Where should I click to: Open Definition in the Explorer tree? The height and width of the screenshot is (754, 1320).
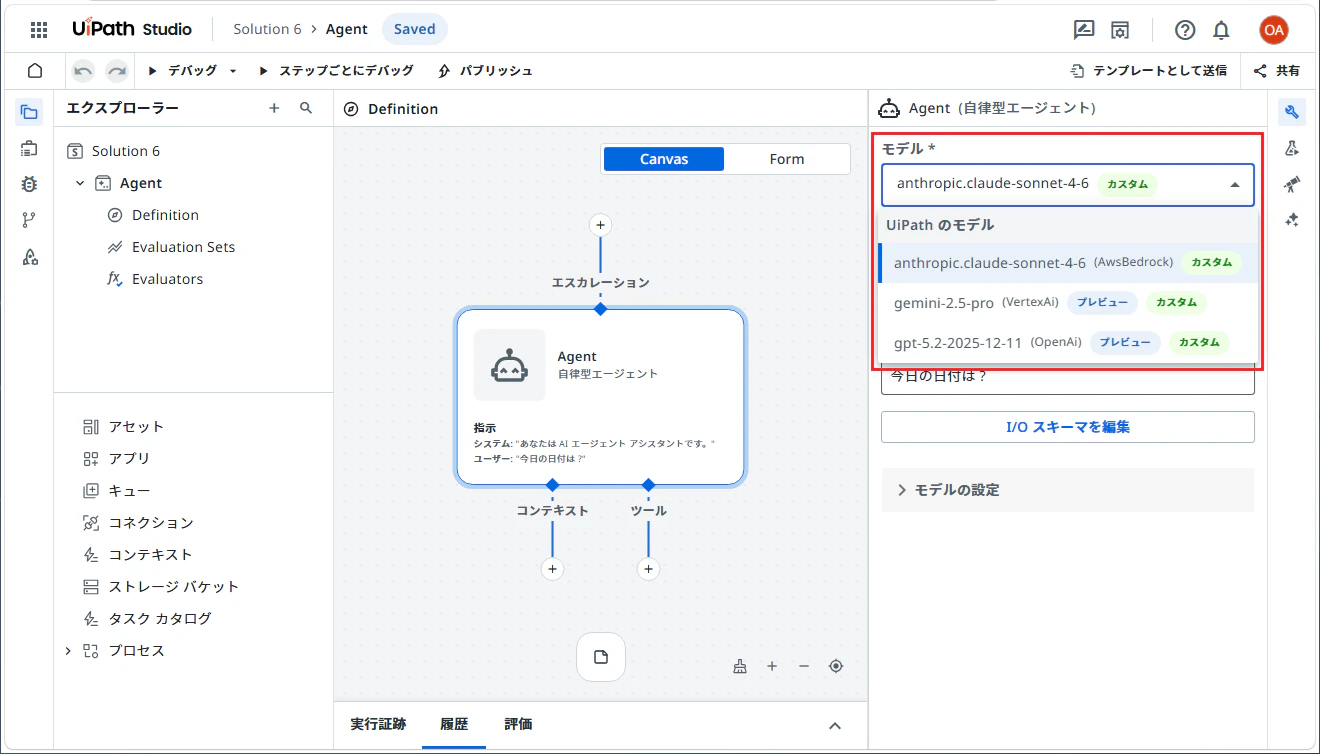pyautogui.click(x=165, y=215)
